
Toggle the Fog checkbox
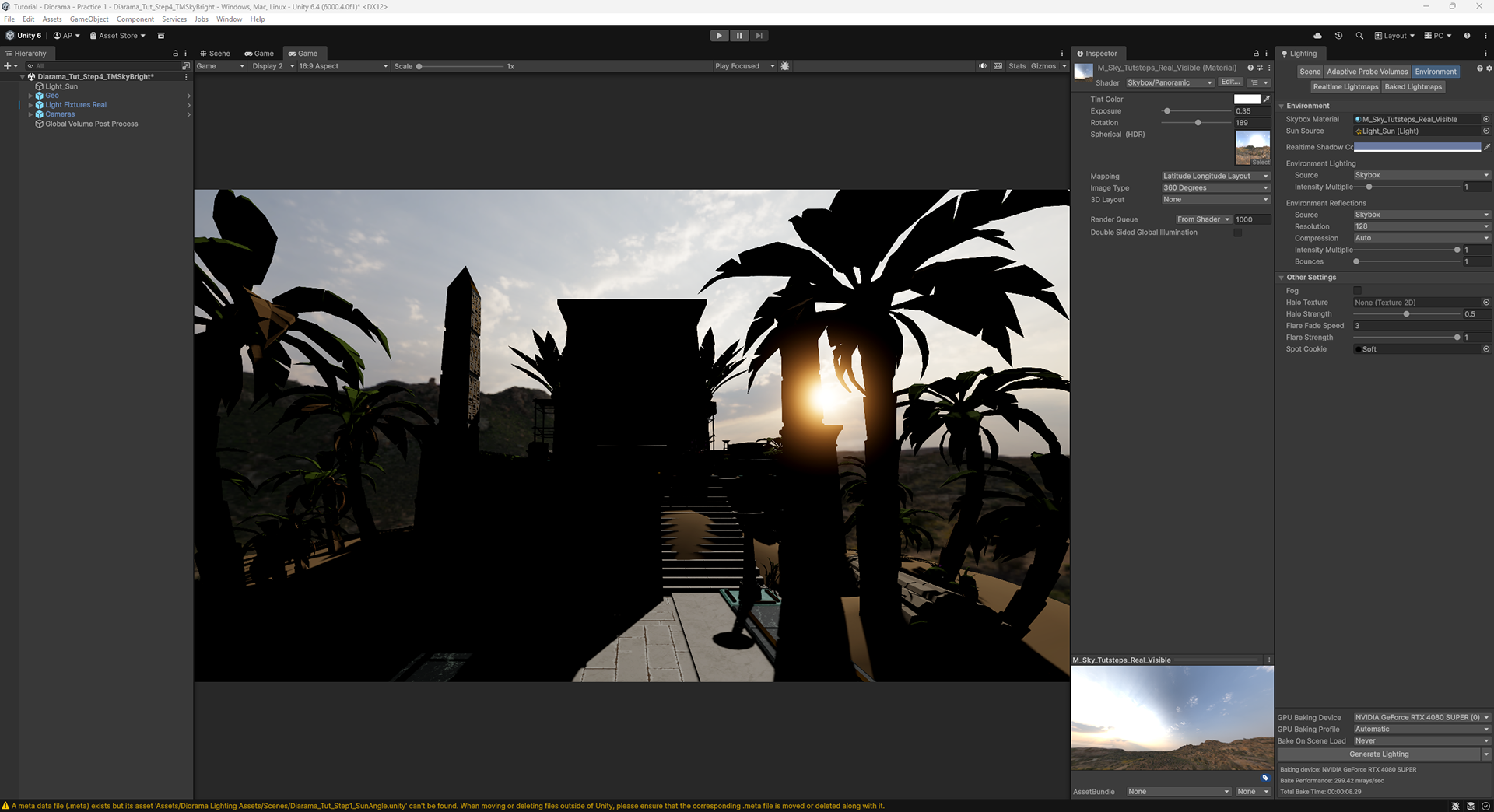(1358, 291)
